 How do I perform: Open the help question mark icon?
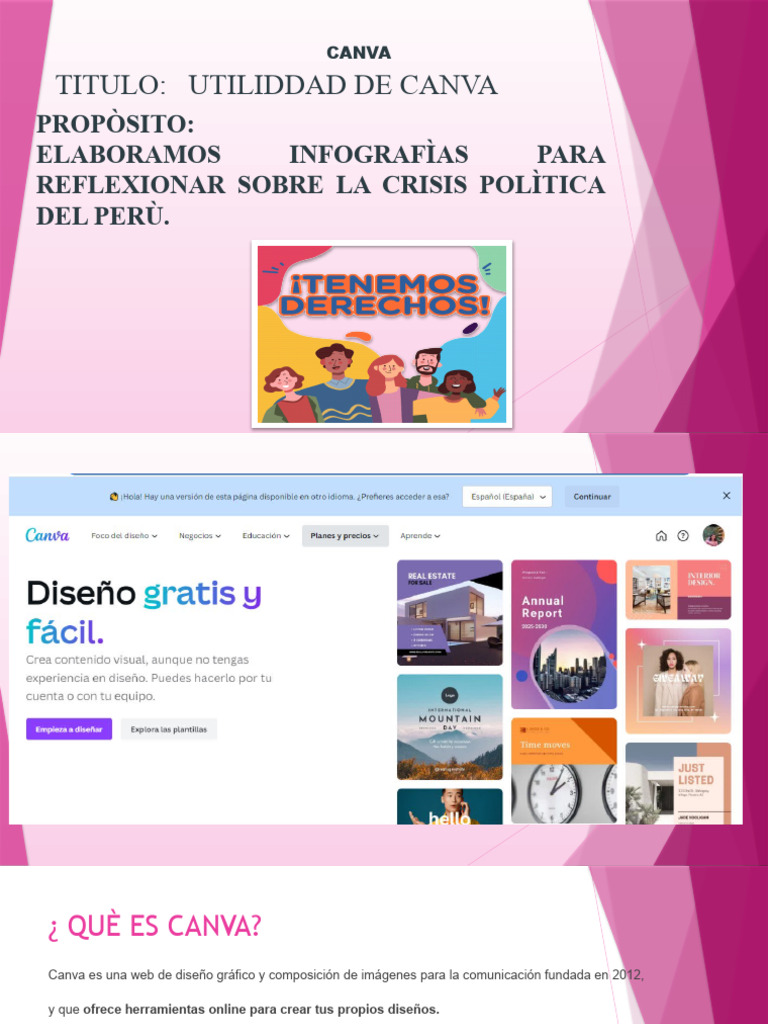coord(683,536)
